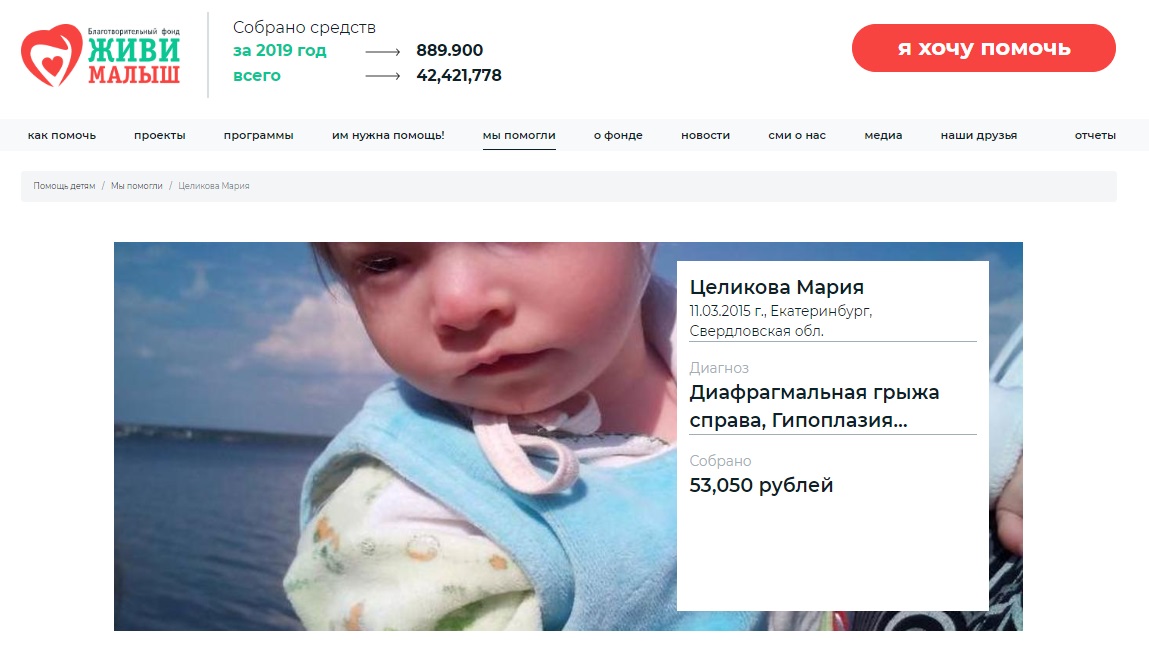Image resolution: width=1149 pixels, height=656 pixels.
Task: Click 'Целикова Мария' breadcrumb item
Action: (214, 186)
